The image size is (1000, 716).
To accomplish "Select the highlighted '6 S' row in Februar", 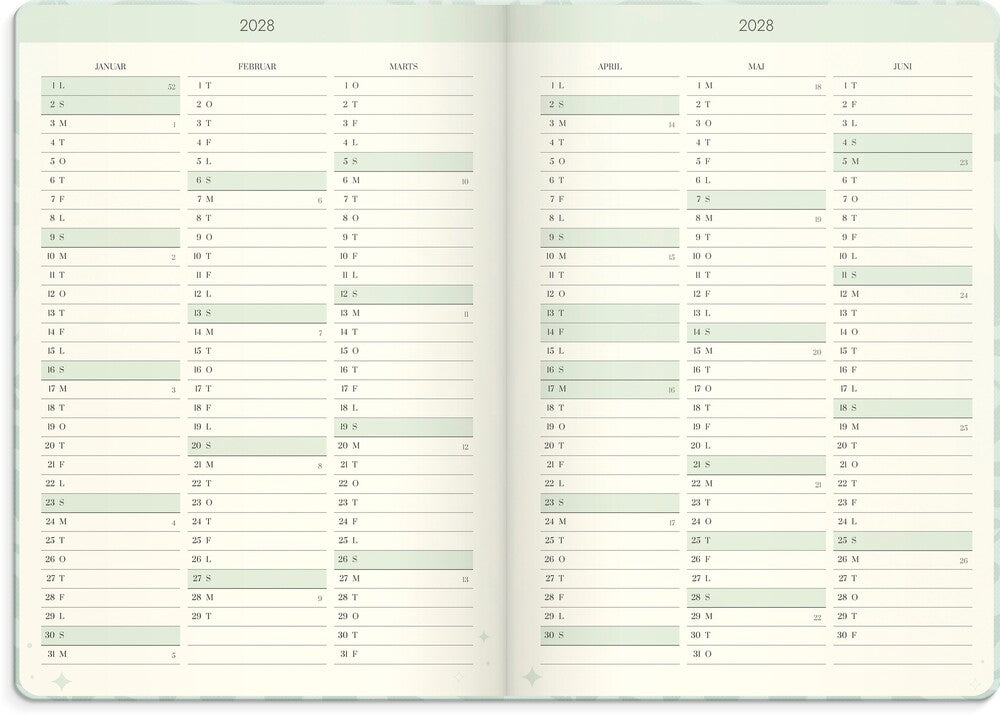I will coord(257,181).
